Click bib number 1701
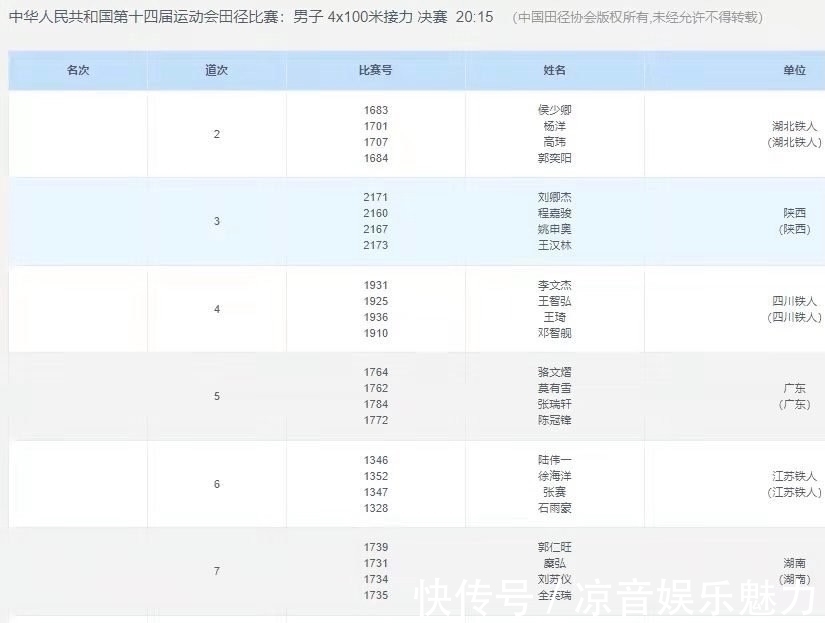 pos(376,126)
